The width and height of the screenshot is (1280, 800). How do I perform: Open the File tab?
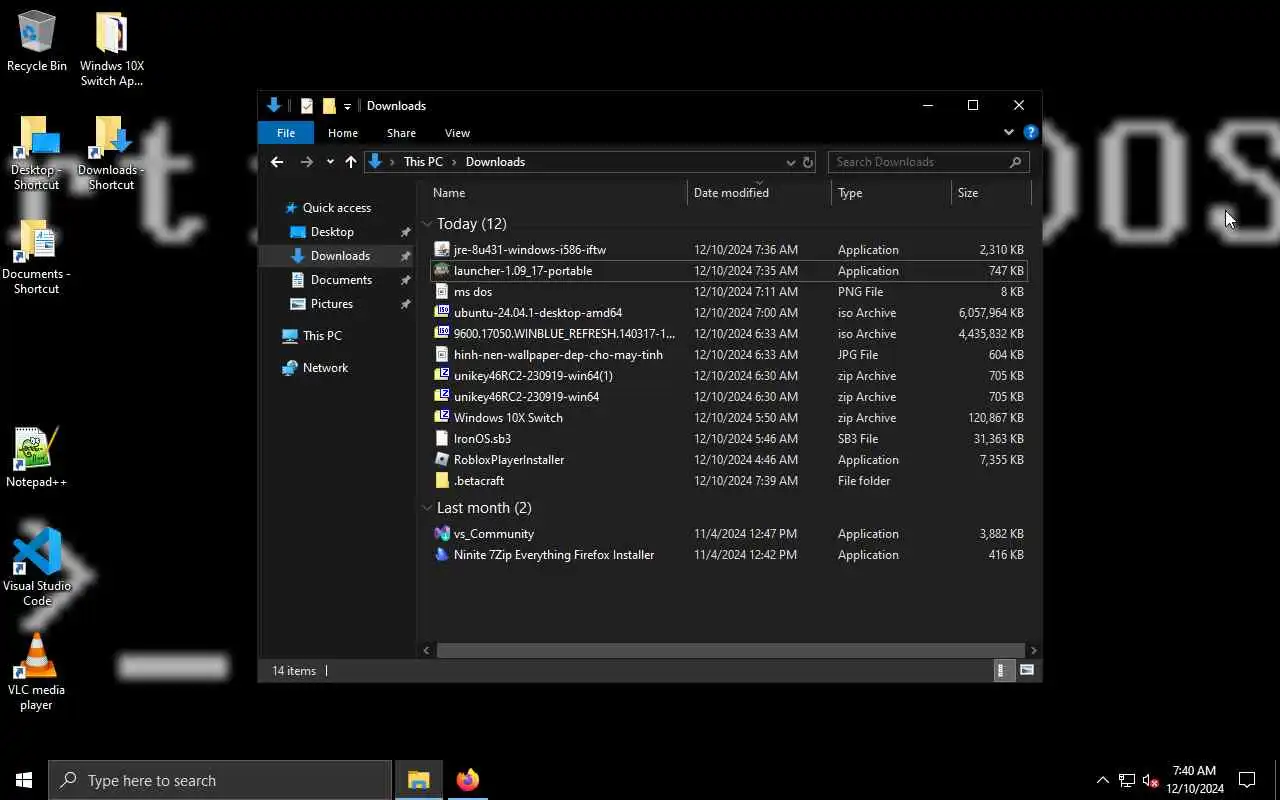coord(286,133)
